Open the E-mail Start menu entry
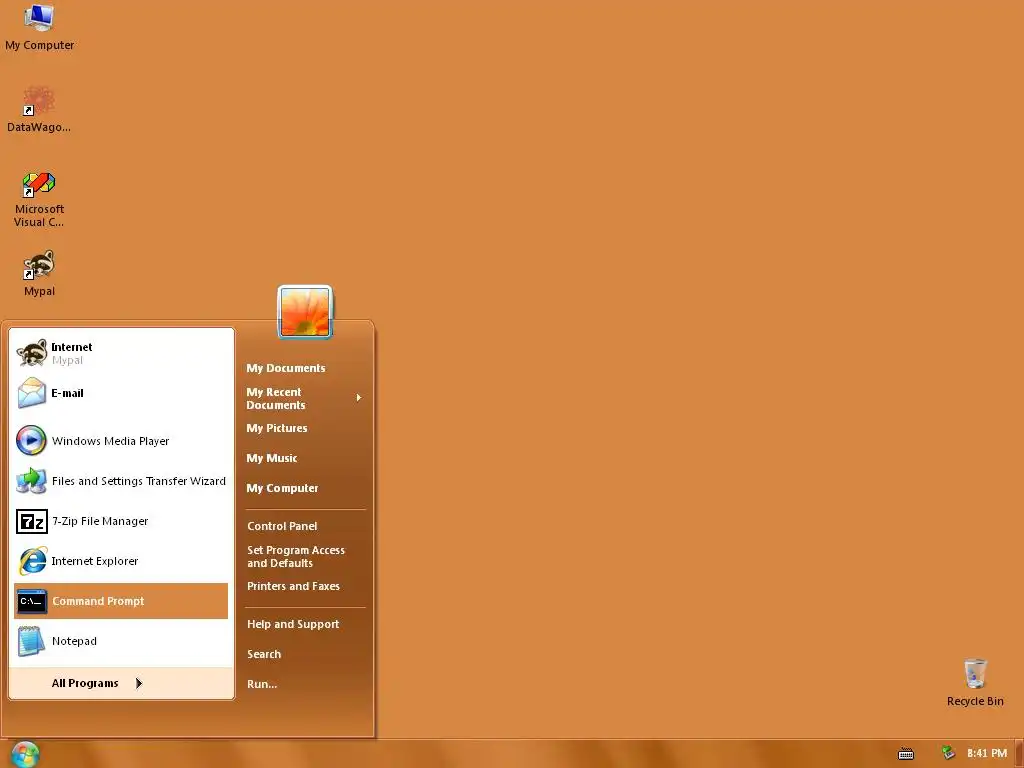The image size is (1024, 768). [121, 393]
